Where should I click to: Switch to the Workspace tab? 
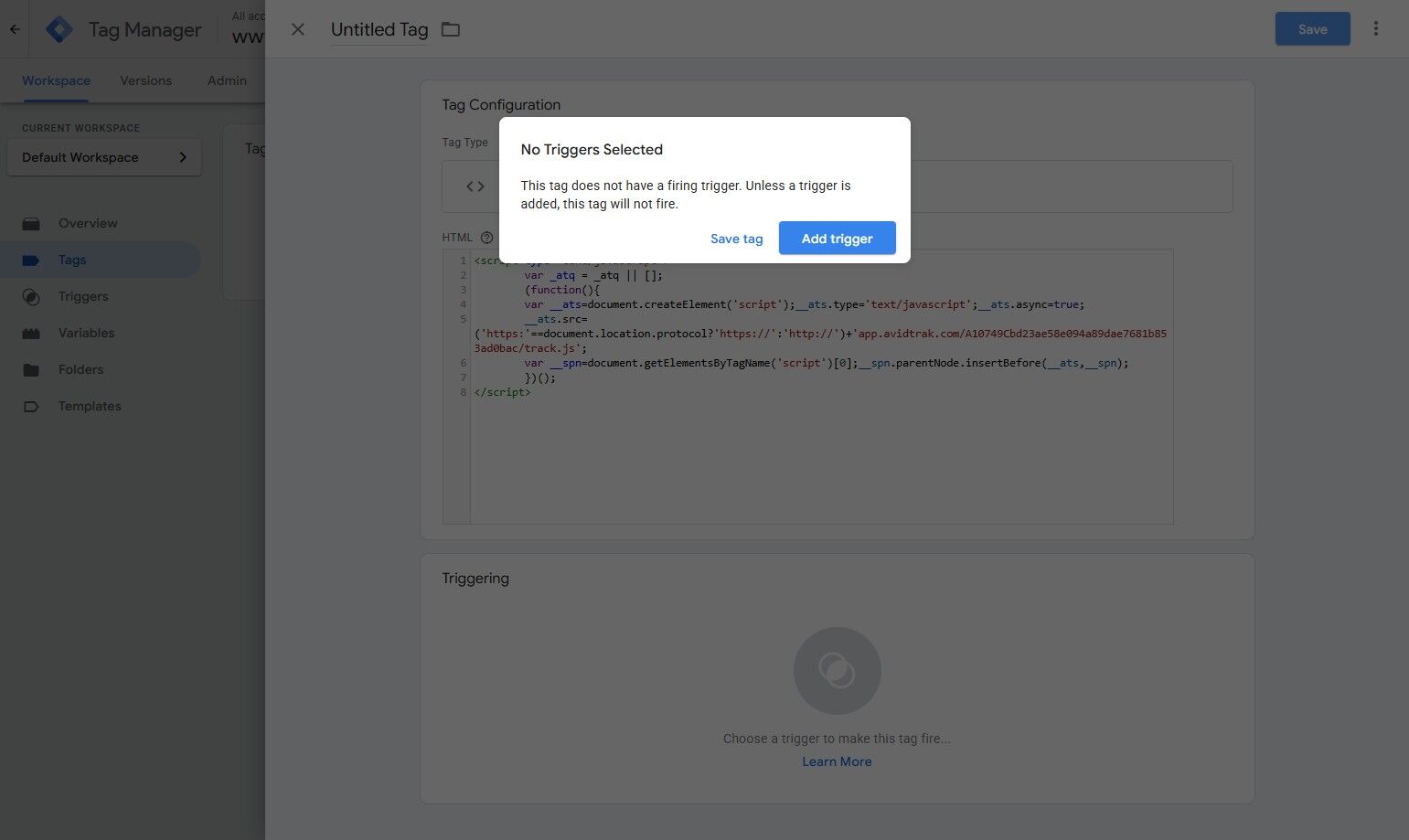pyautogui.click(x=56, y=80)
